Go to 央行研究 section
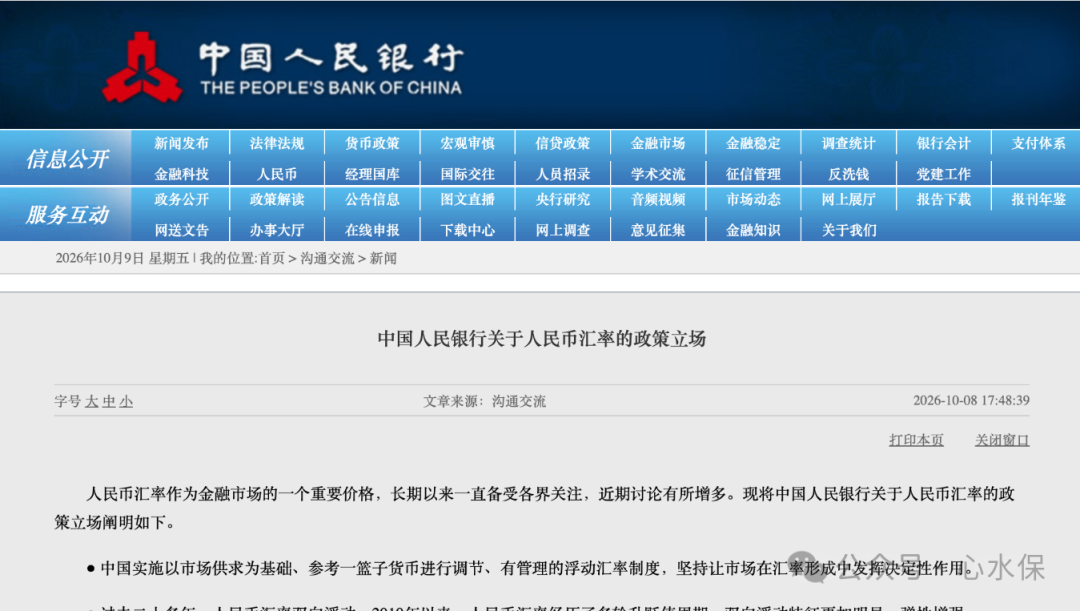This screenshot has width=1080, height=611. point(563,199)
